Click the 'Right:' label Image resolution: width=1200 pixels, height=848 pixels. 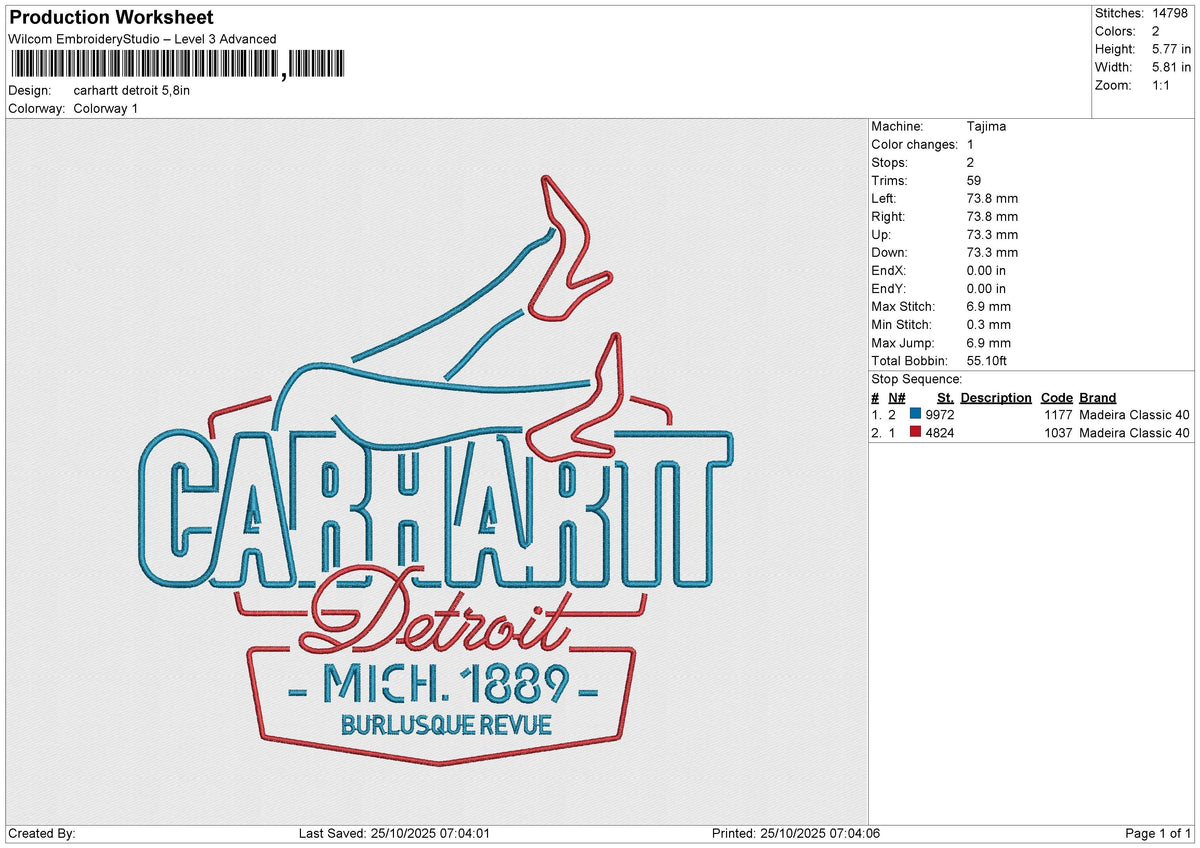coord(888,216)
